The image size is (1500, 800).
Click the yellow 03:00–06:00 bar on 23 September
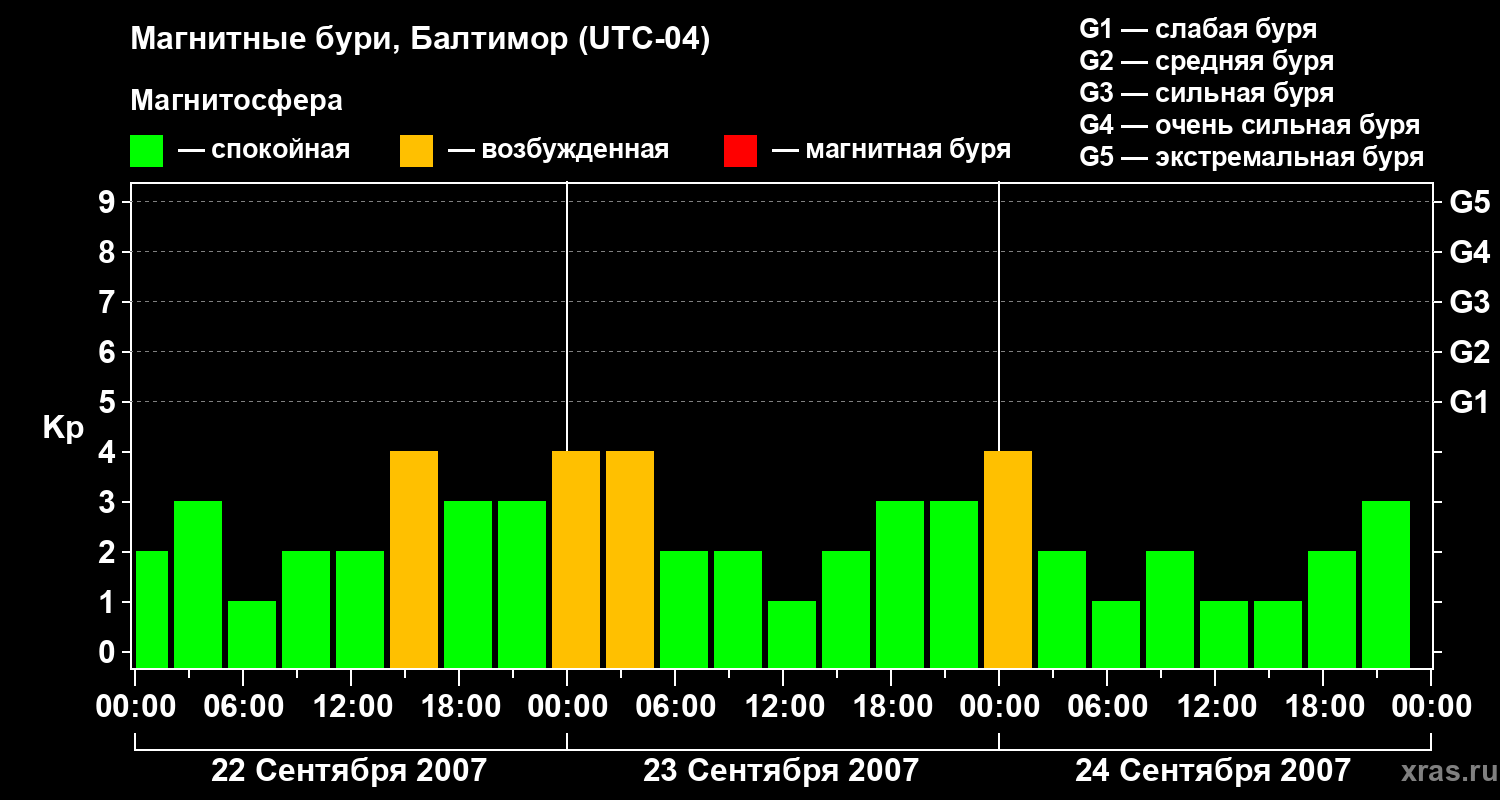(630, 559)
